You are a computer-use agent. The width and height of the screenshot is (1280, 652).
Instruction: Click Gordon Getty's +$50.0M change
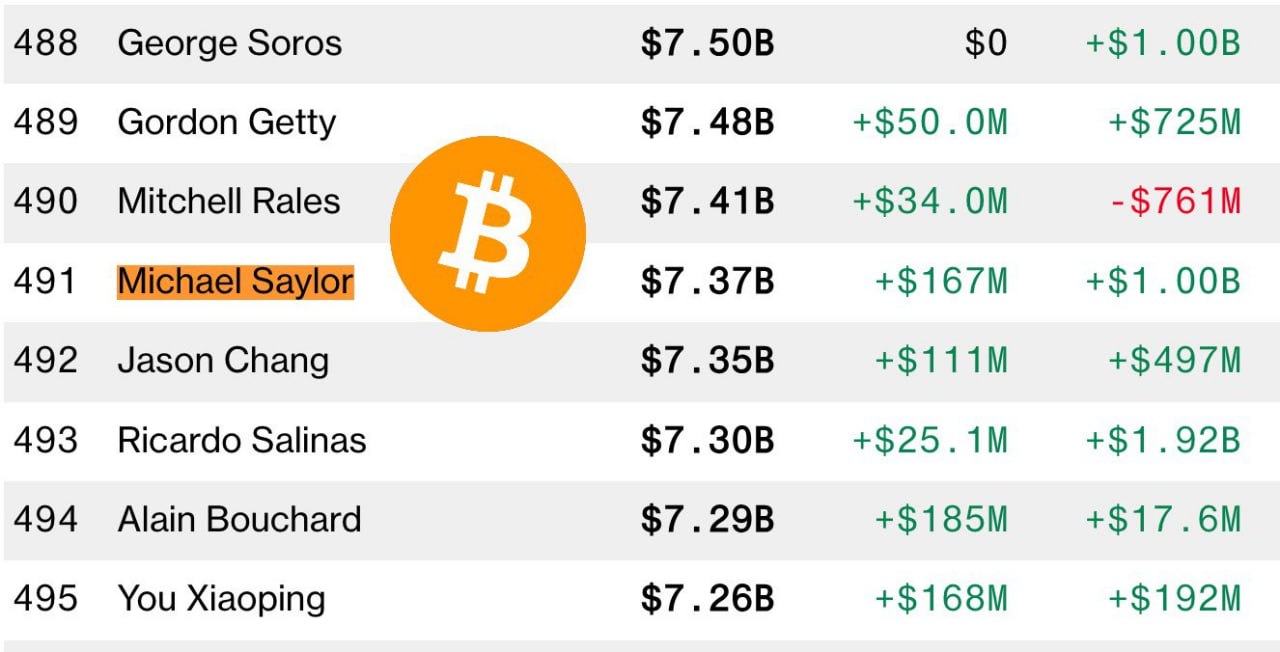pyautogui.click(x=930, y=123)
